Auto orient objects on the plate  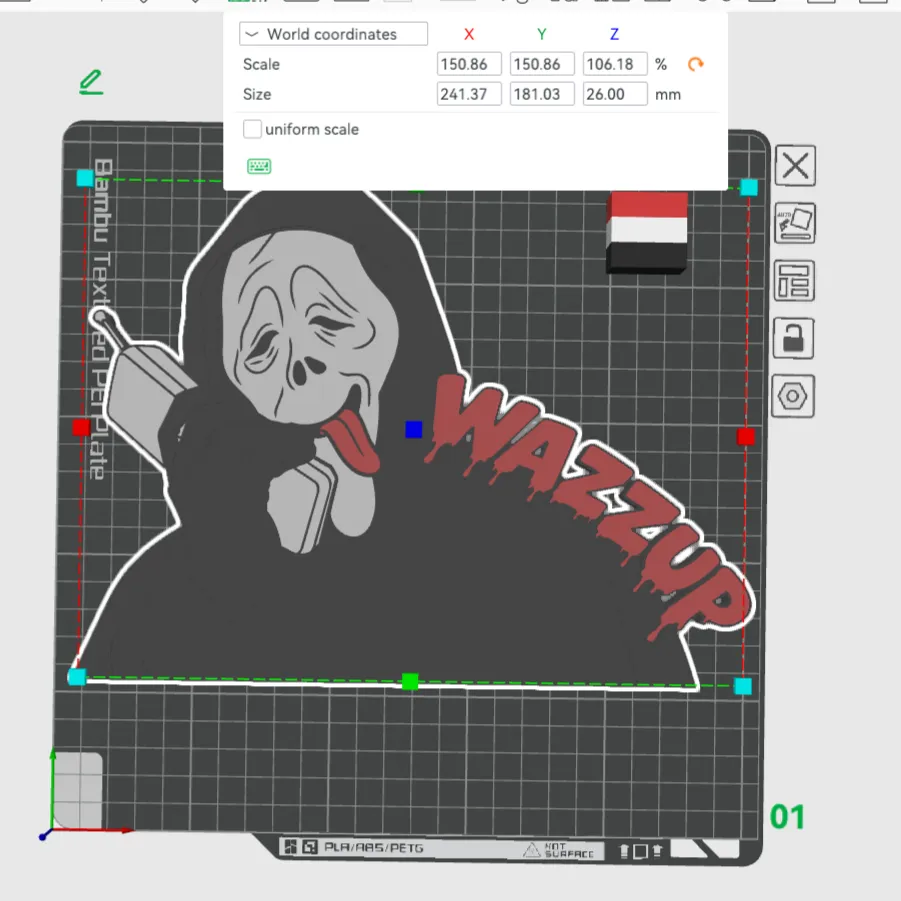click(x=795, y=223)
